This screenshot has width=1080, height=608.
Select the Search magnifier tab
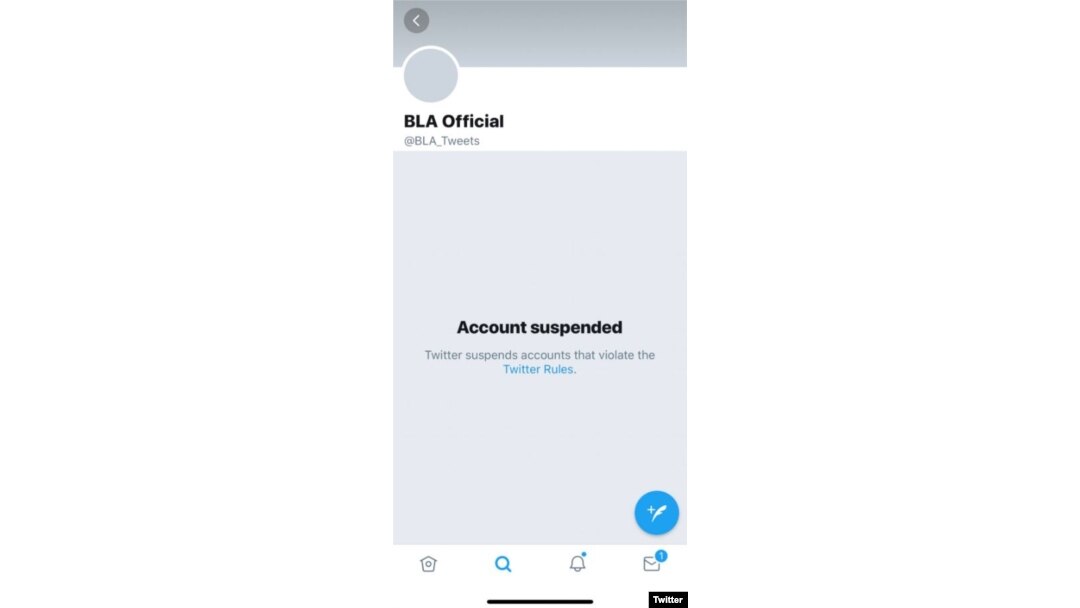[x=503, y=564]
